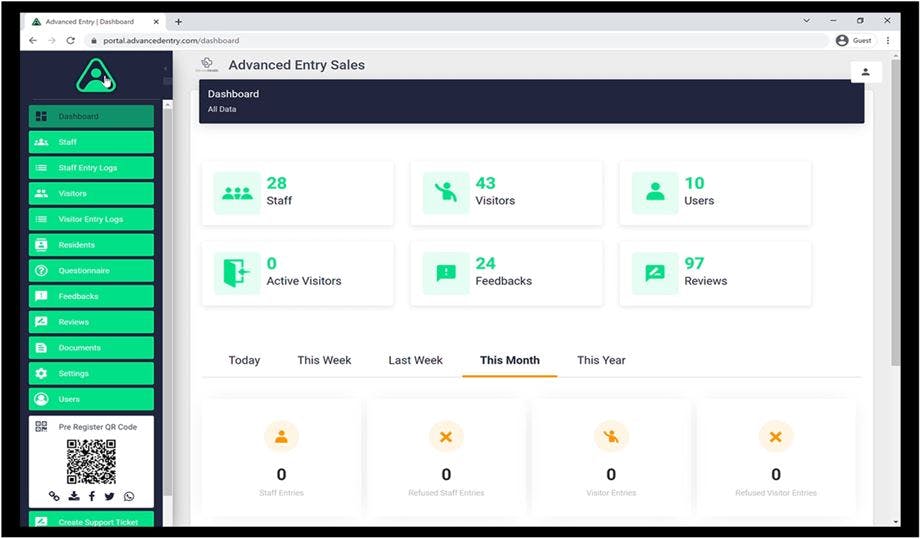Open the browser three-dot menu

point(888,41)
